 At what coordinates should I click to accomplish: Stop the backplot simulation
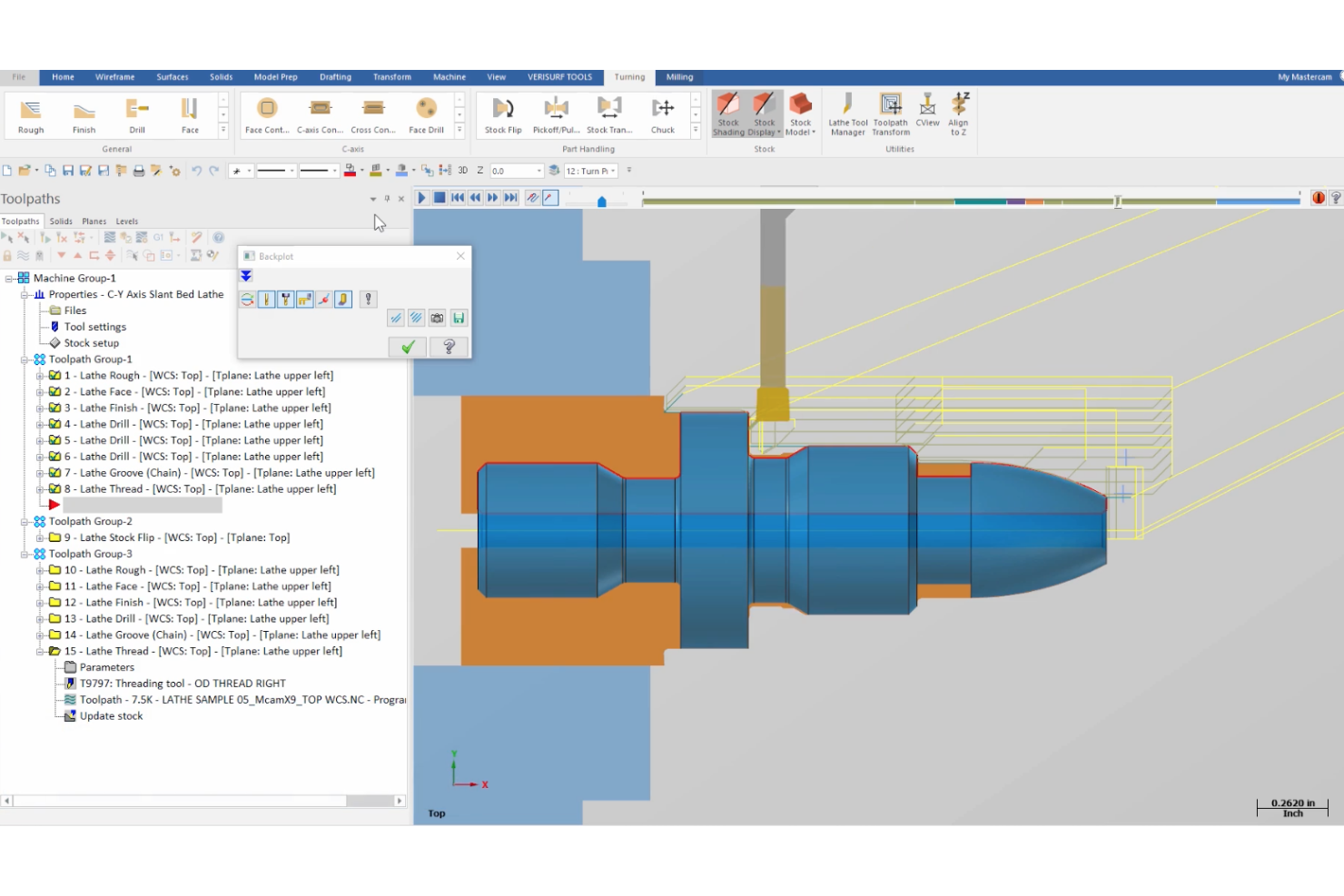tap(440, 197)
